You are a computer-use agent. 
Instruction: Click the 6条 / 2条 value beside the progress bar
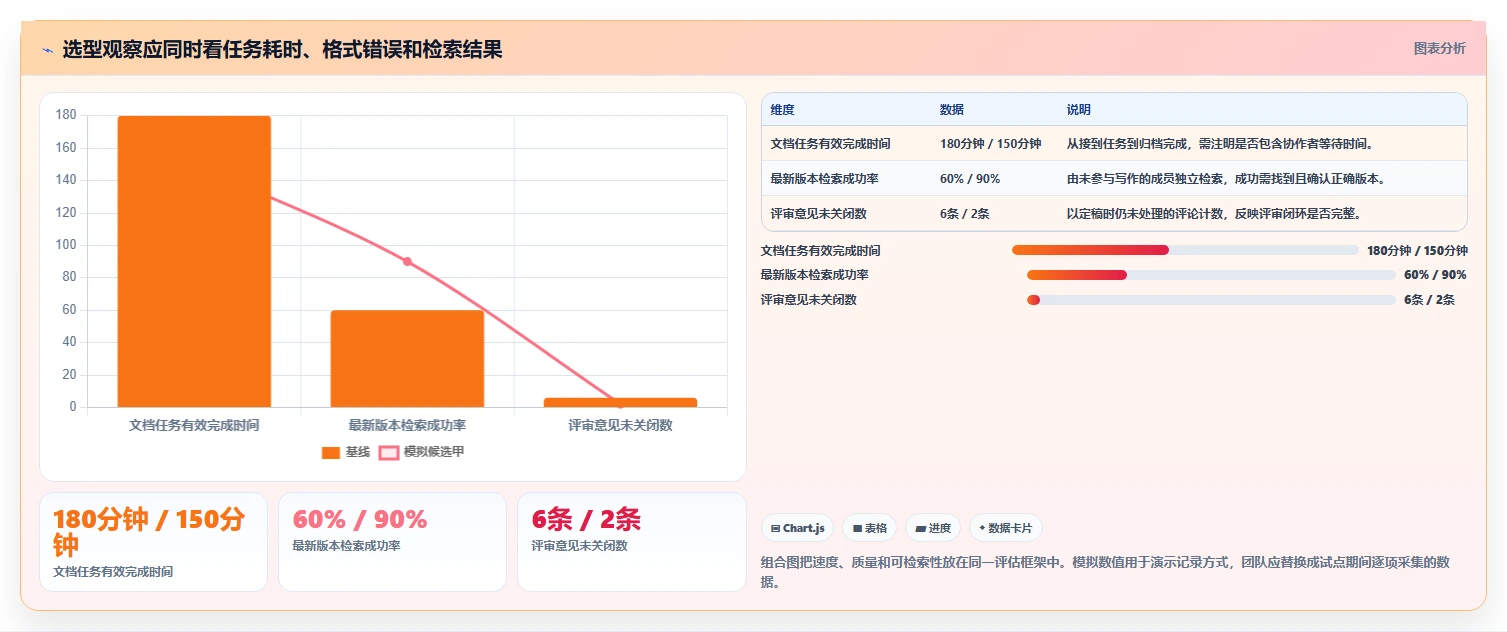(1429, 300)
